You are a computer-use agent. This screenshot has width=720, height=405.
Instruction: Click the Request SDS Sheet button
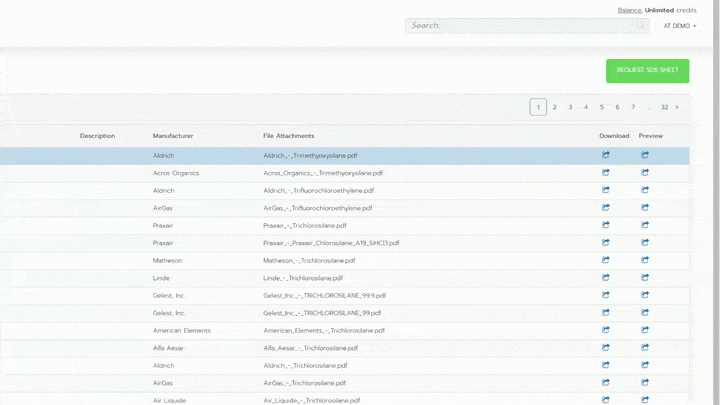[x=647, y=71]
